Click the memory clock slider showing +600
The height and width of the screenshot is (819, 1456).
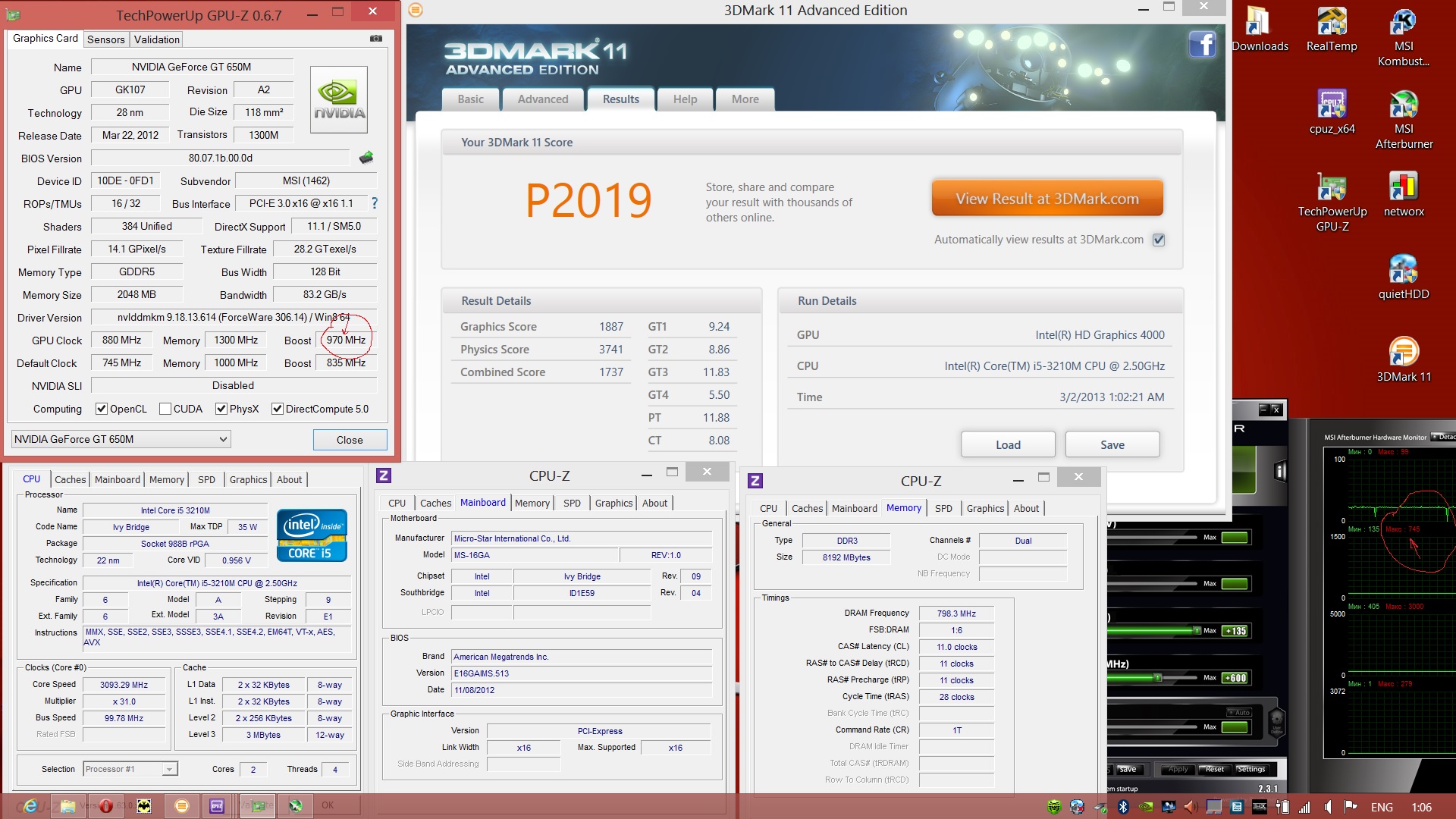[1153, 677]
